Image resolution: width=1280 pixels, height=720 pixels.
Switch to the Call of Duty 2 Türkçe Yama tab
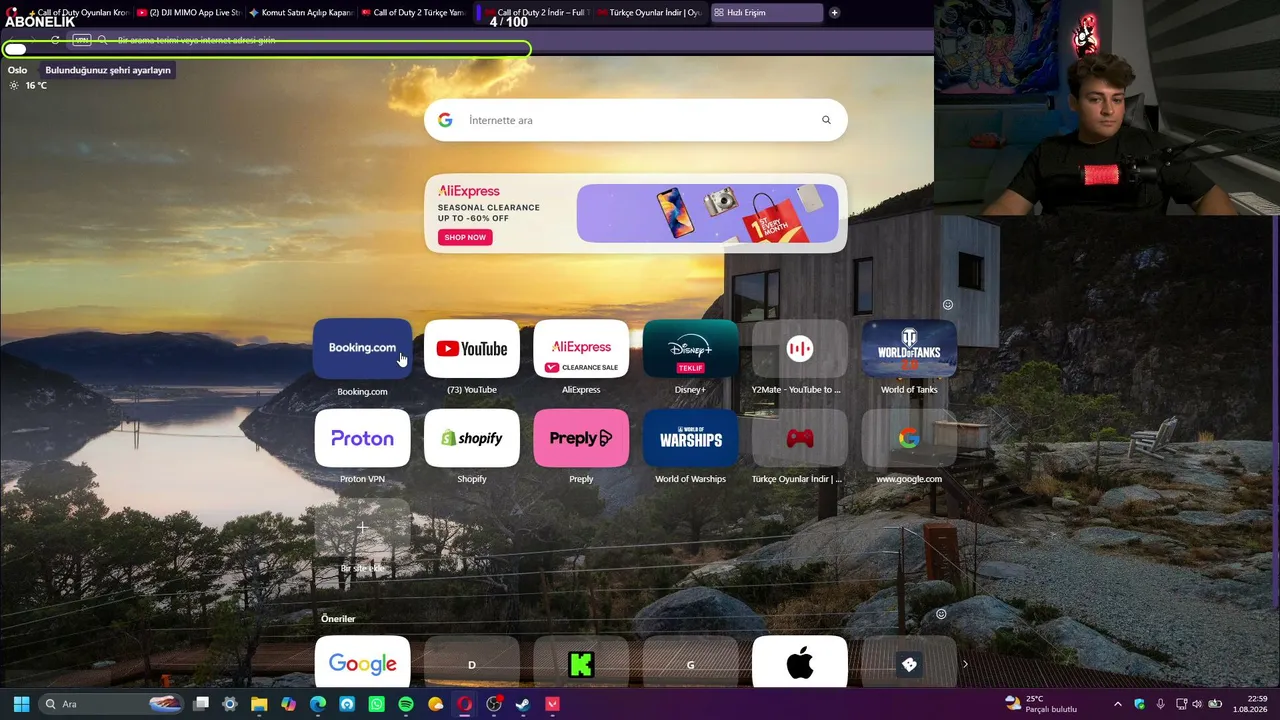point(412,13)
